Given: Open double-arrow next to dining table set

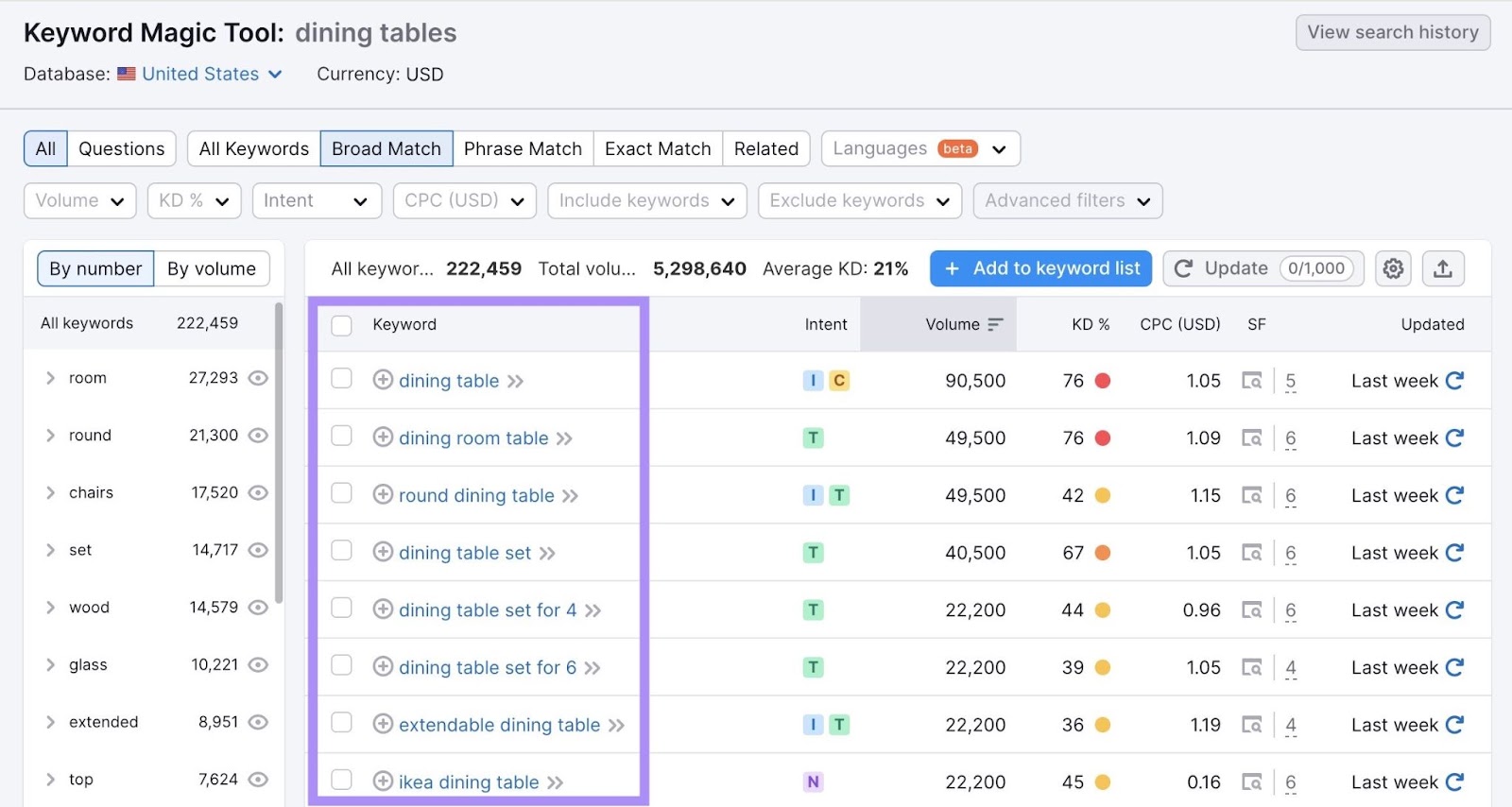Looking at the screenshot, I should 547,554.
